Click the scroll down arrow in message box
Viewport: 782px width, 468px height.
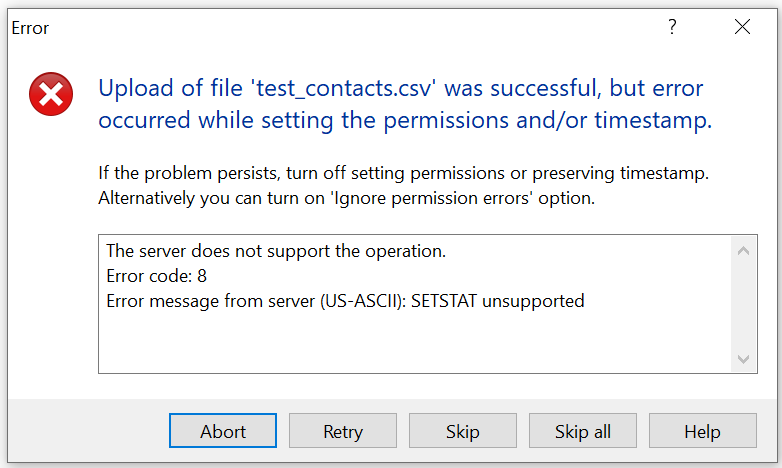[743, 359]
